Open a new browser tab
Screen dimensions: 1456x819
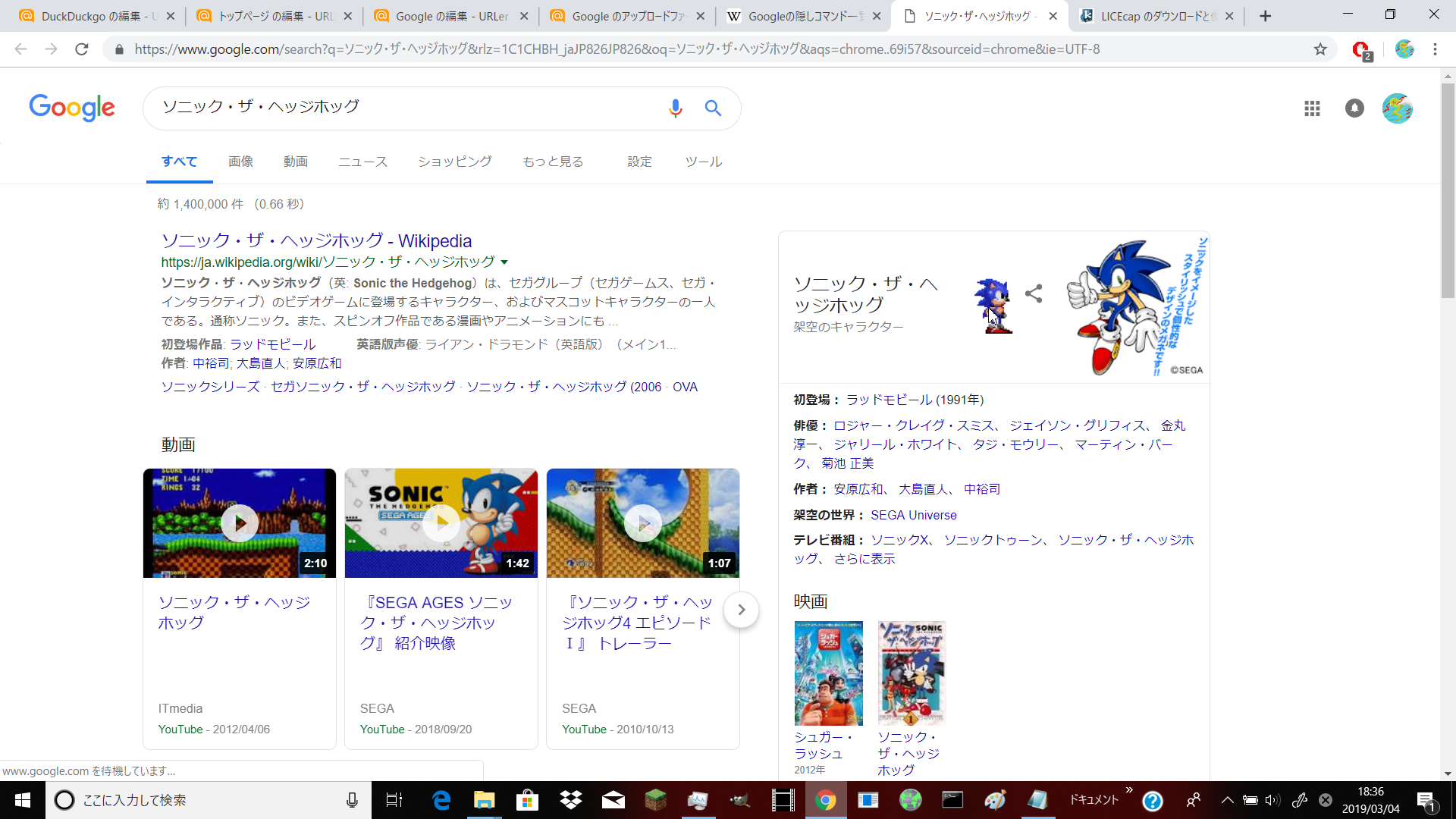pos(1265,16)
